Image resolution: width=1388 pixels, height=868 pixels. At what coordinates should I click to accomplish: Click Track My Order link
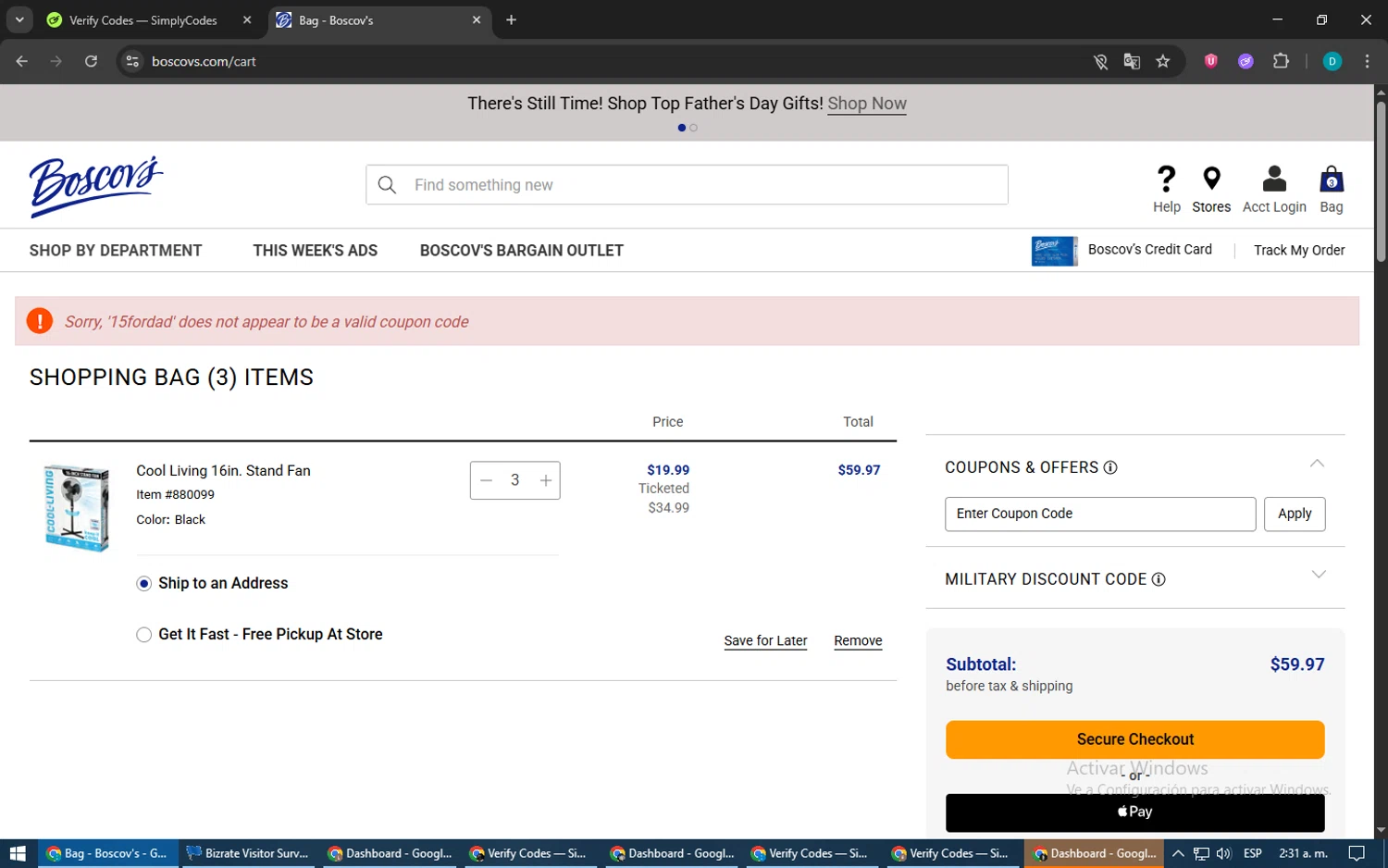pos(1299,250)
